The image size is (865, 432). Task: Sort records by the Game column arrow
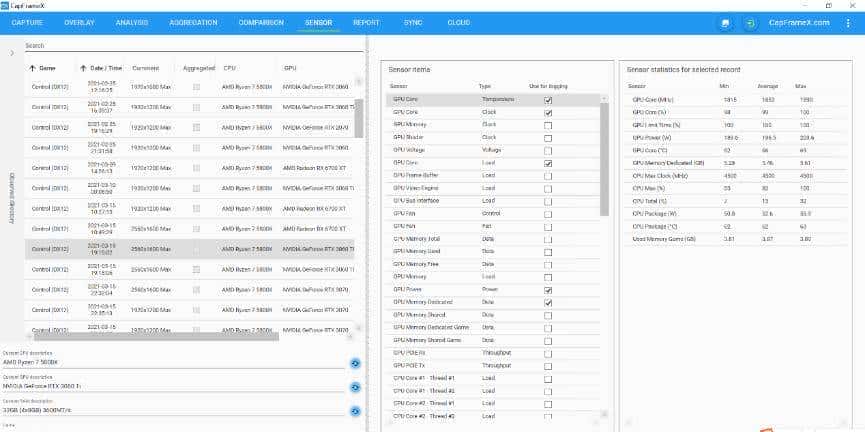coord(32,68)
